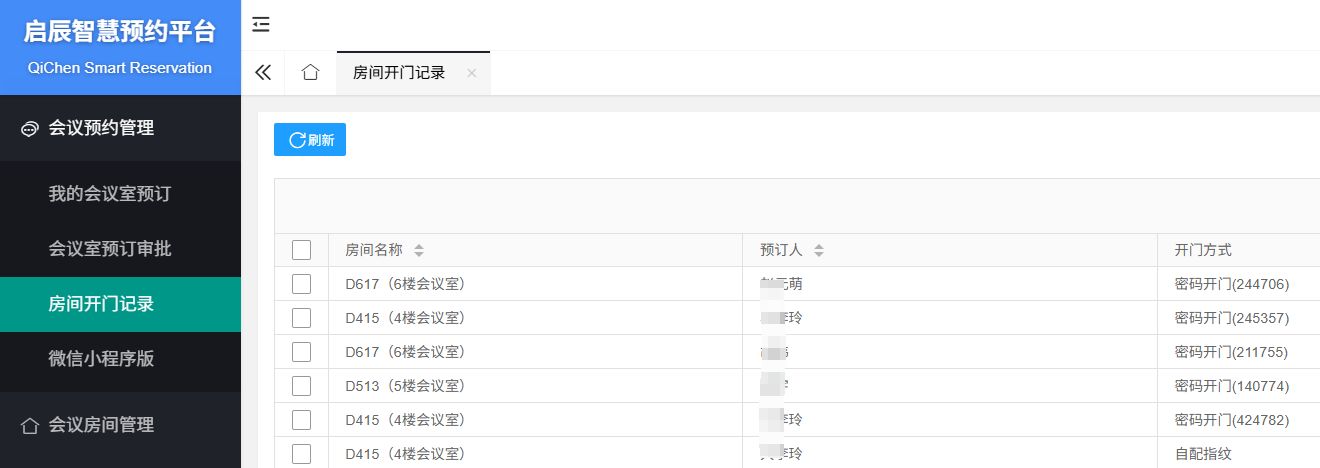The image size is (1320, 468).
Task: Click the 会议预约管理 menu icon
Action: pyautogui.click(x=30, y=128)
